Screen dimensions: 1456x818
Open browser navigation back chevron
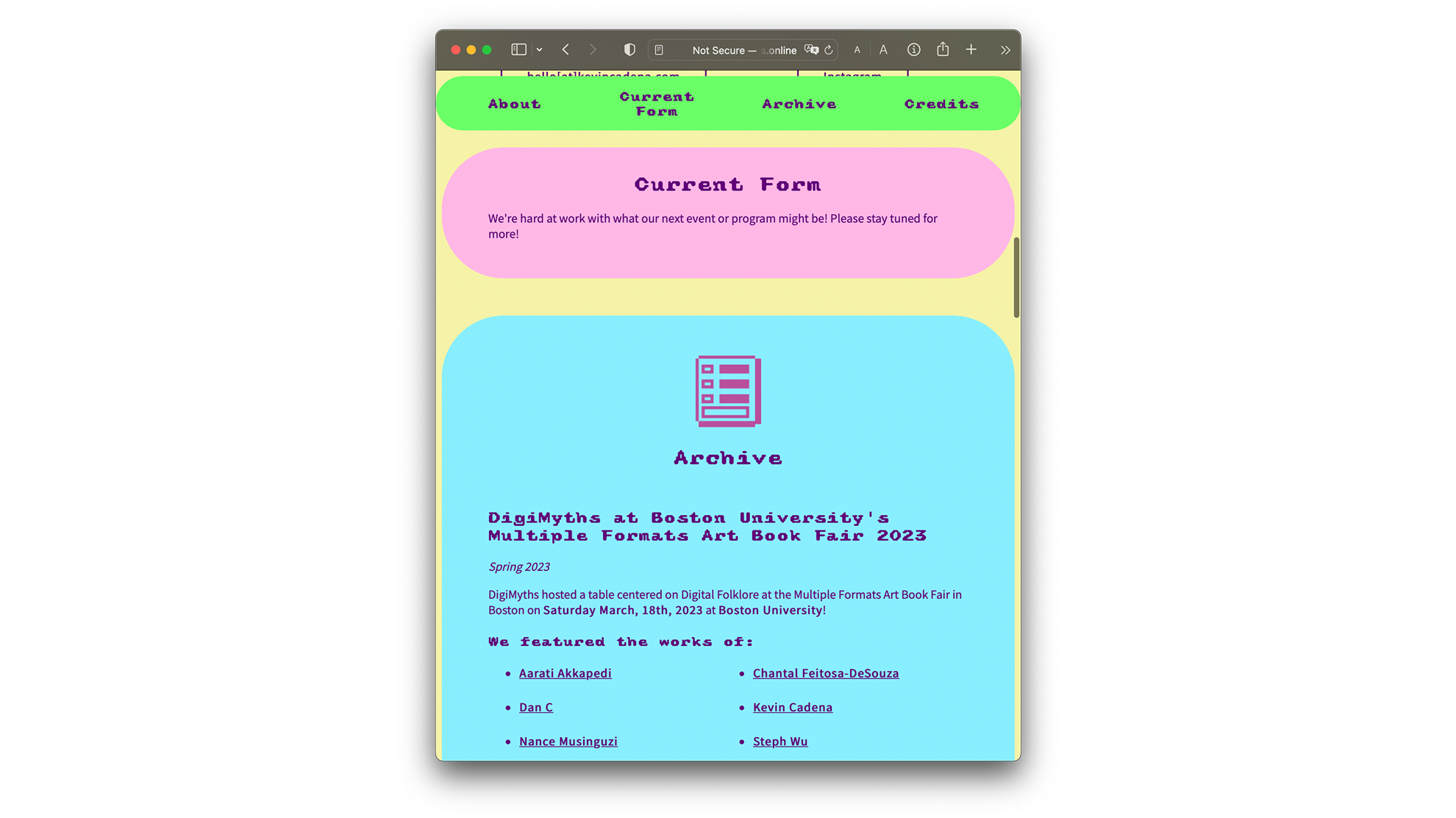566,49
